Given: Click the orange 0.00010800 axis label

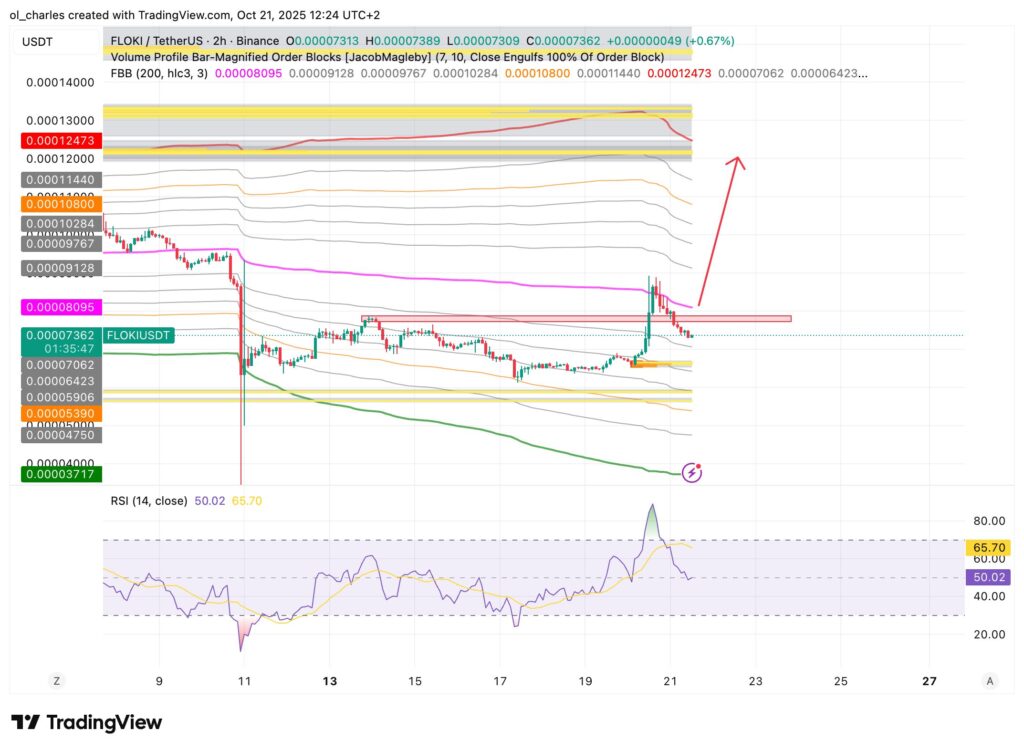Looking at the screenshot, I should (59, 203).
